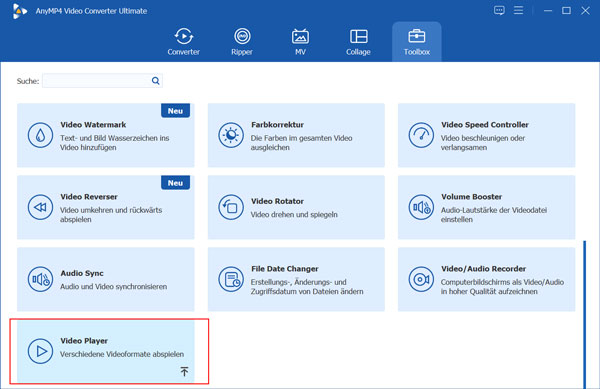Screen dimensions: 600x389
Task: Click the AnyMP4 application logo
Action: [19, 11]
